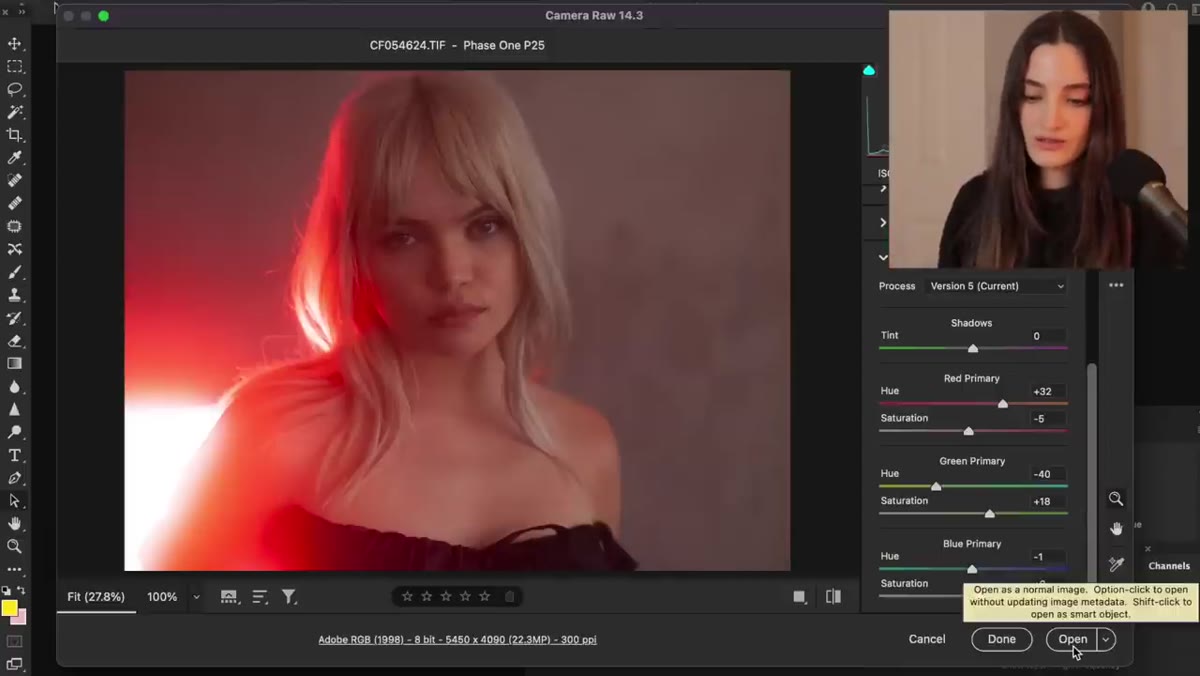Toggle before/after split view icon
This screenshot has height=676, width=1200.
click(x=833, y=597)
